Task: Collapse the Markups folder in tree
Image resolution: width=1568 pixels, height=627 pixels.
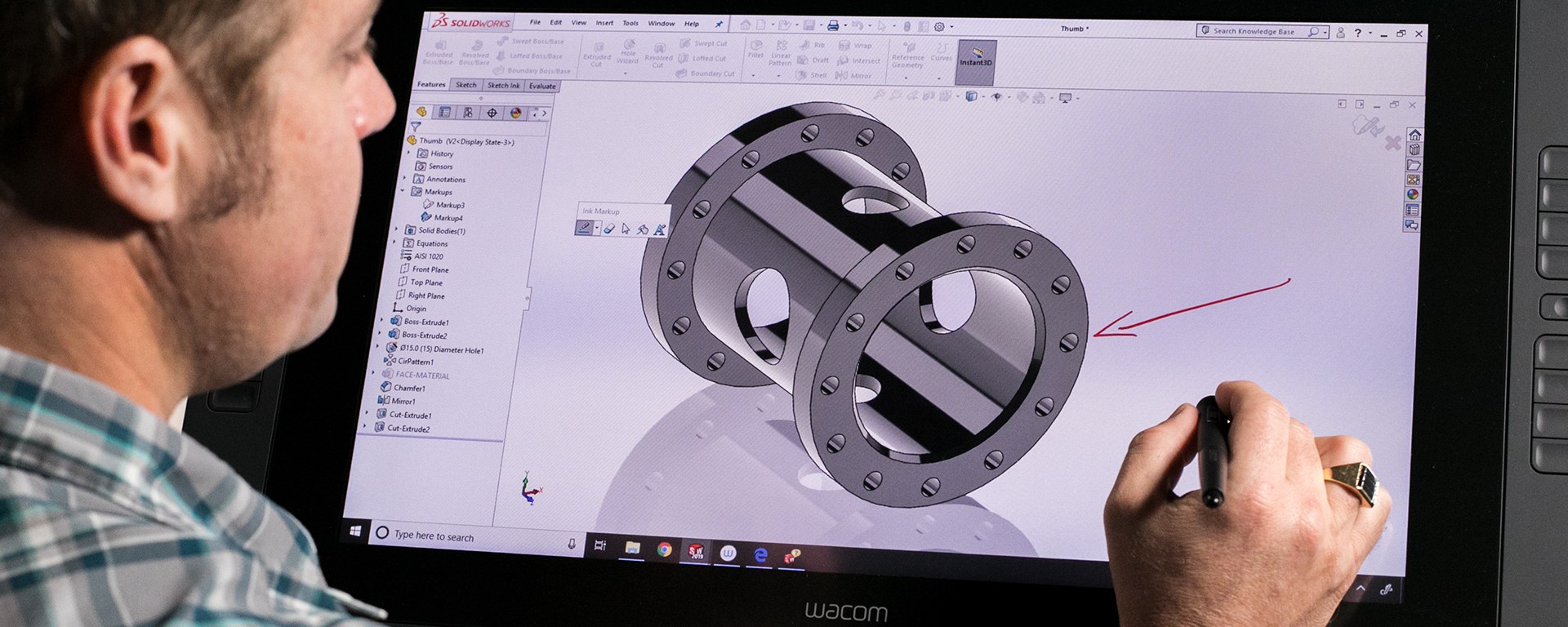Action: [403, 191]
